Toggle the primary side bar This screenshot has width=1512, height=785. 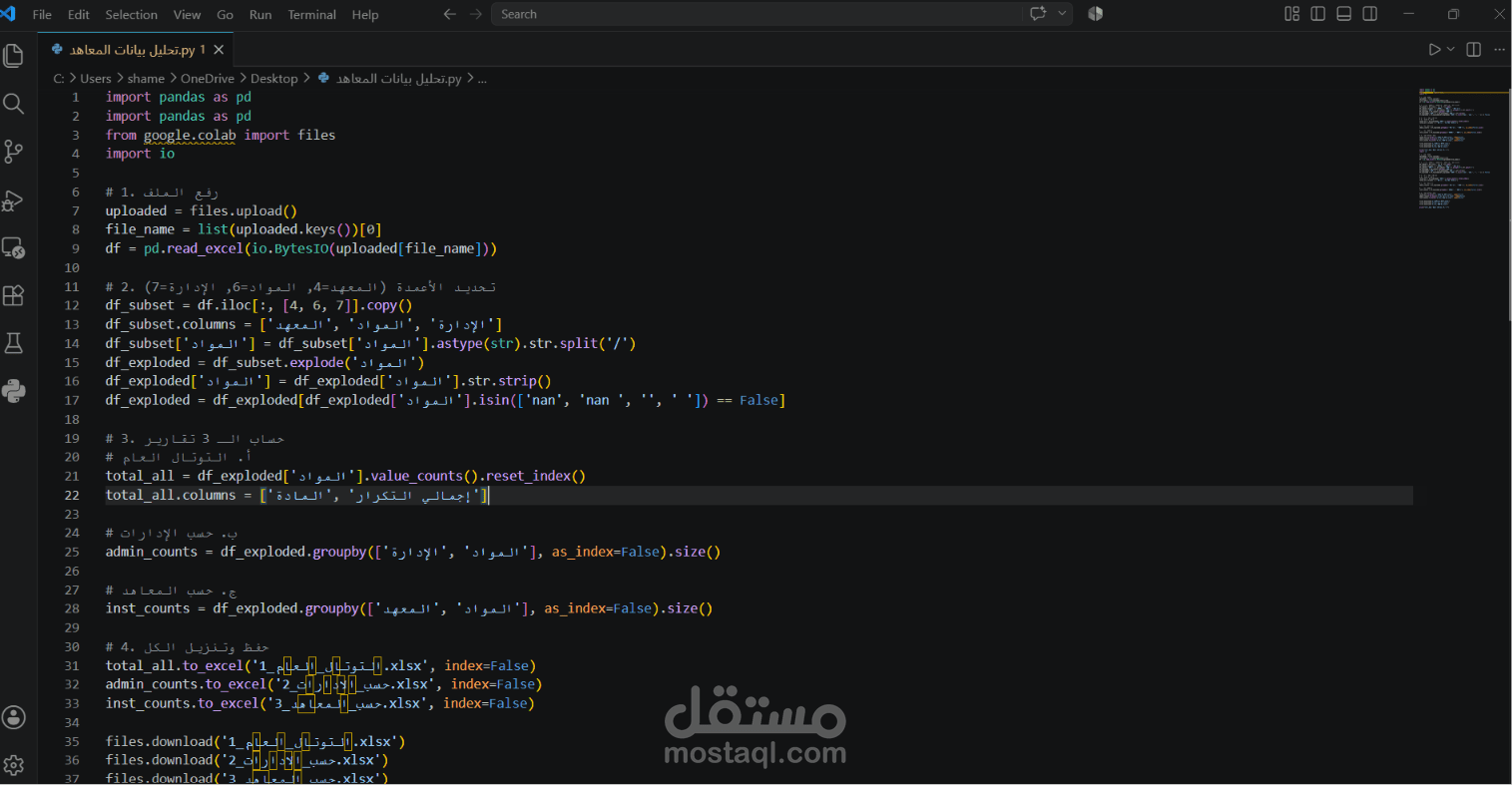point(1317,14)
